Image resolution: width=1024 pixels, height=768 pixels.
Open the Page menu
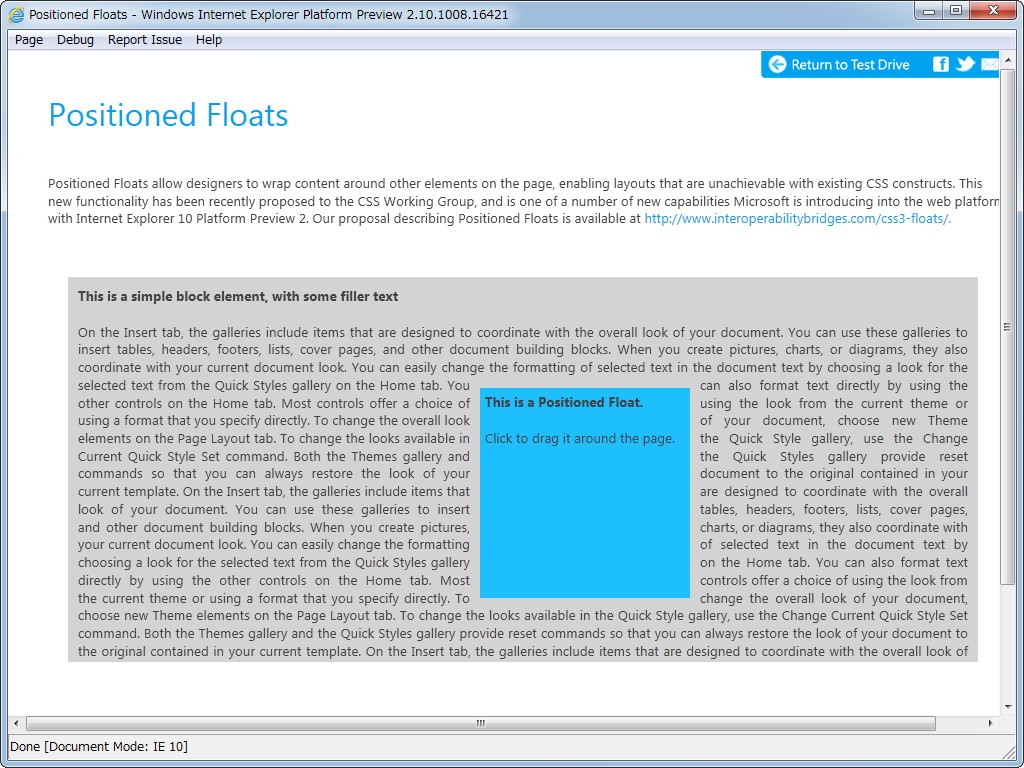[x=28, y=39]
